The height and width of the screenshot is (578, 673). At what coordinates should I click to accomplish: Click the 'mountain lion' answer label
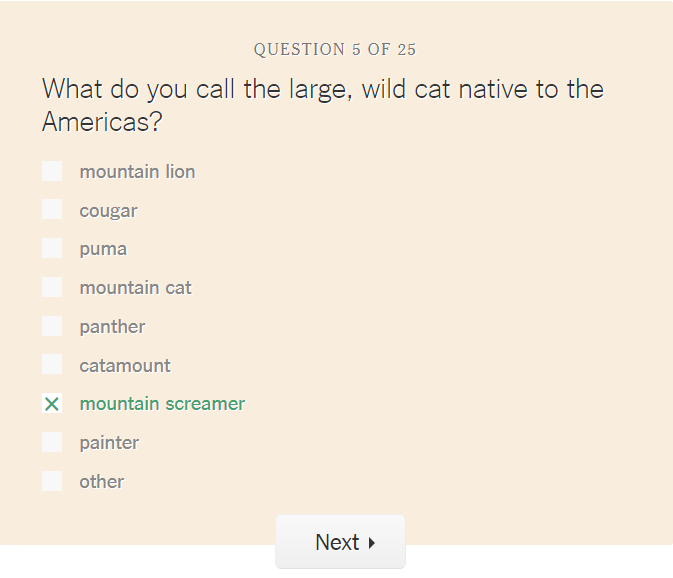137,172
